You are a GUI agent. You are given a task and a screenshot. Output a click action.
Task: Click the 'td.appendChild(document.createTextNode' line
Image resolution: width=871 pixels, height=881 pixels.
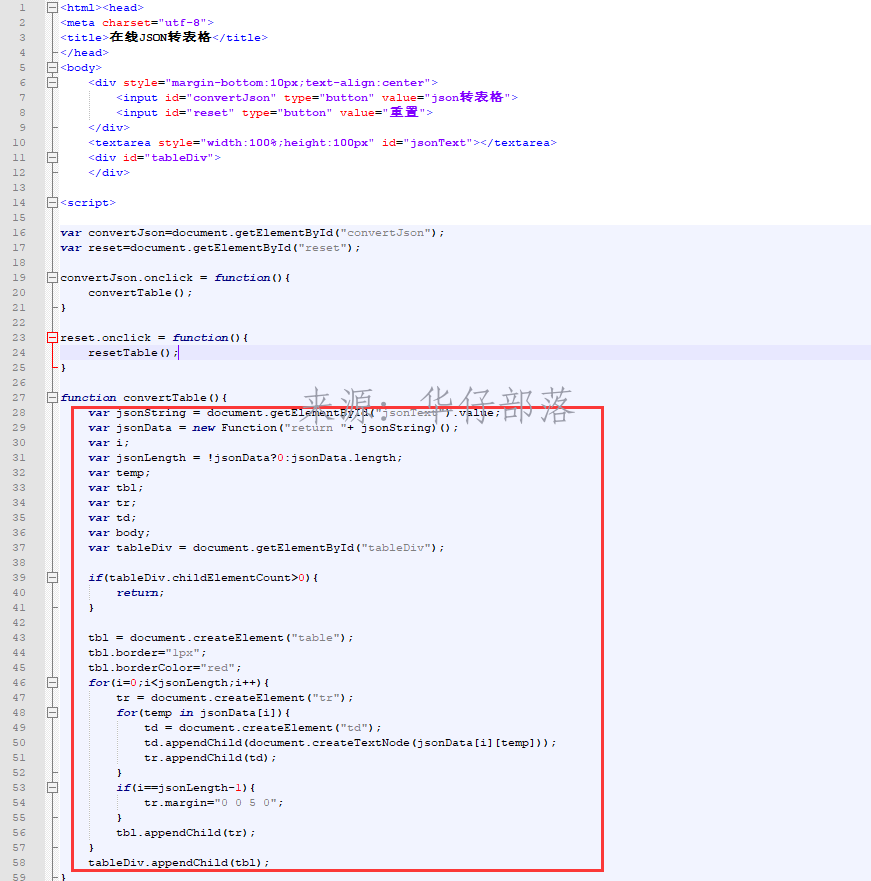[350, 743]
